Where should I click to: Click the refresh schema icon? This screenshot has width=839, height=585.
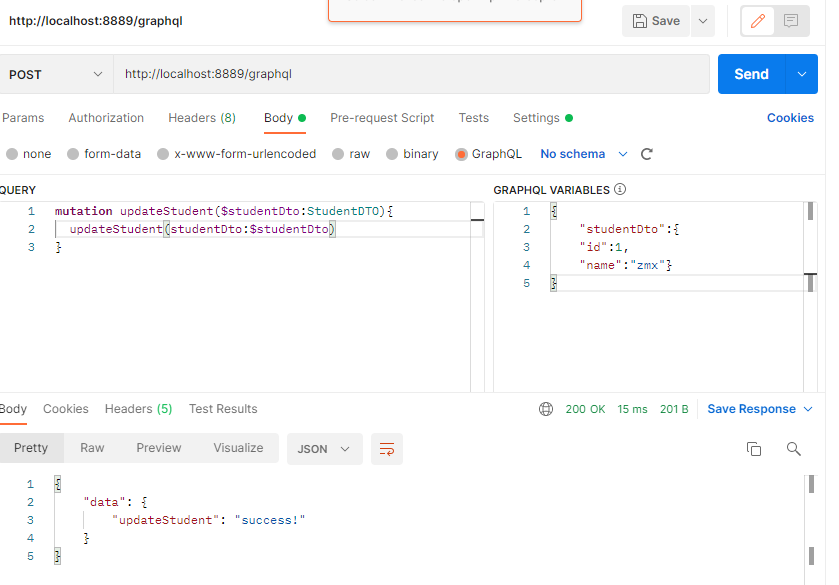click(646, 154)
